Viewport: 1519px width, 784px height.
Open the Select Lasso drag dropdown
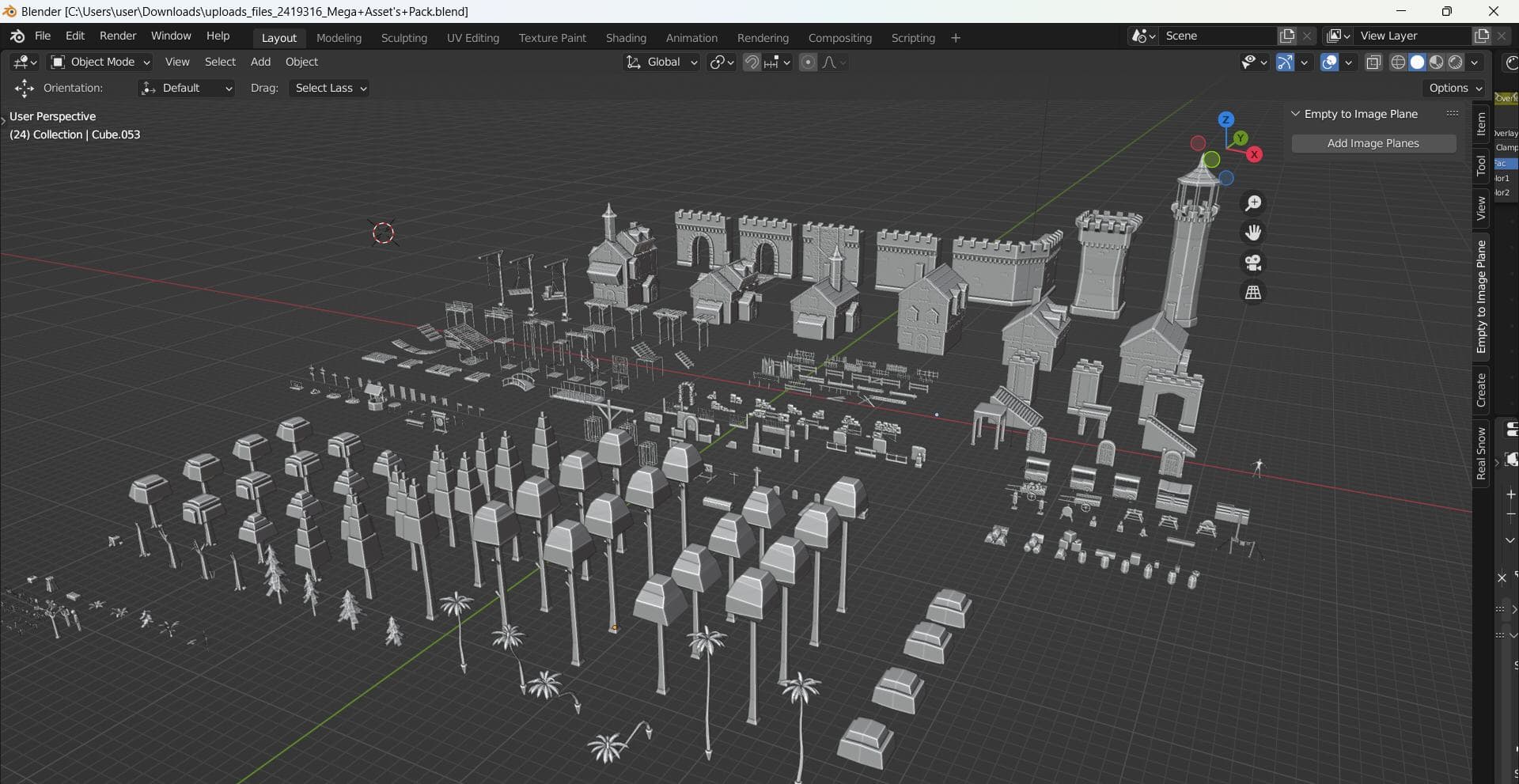330,88
